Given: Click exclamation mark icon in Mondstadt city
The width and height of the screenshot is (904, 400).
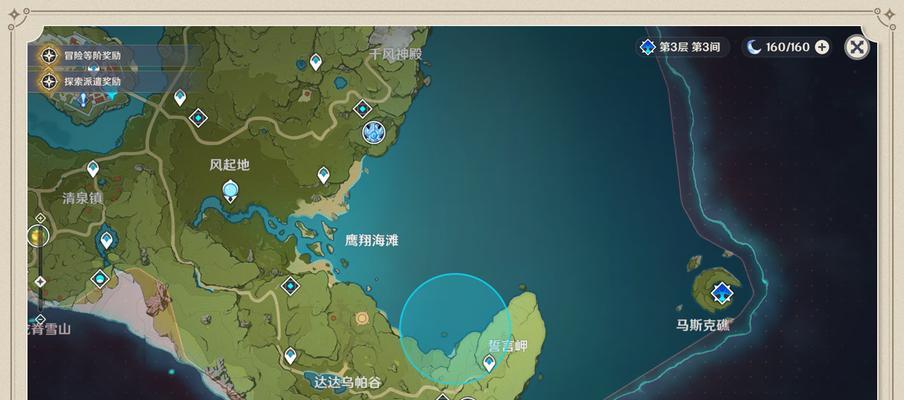Looking at the screenshot, I should pyautogui.click(x=83, y=100).
